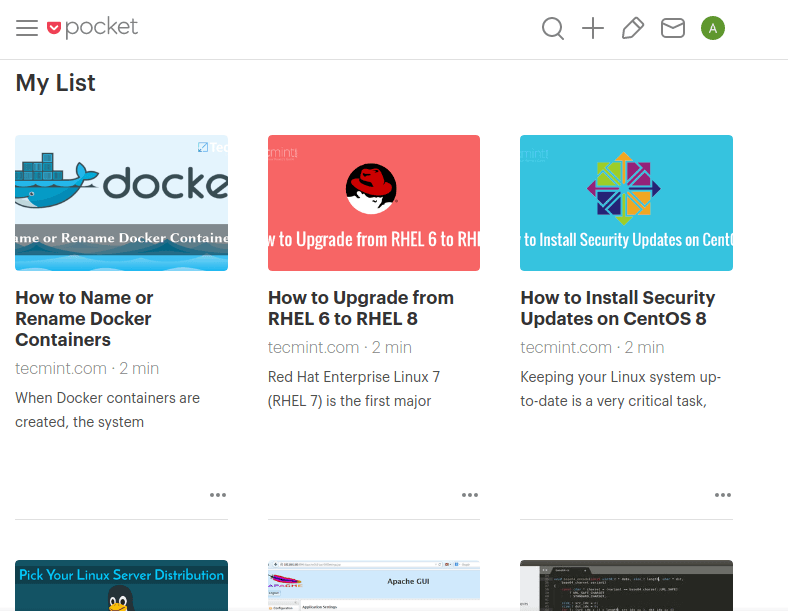Activate the pencil bulk edit icon
The image size is (788, 611).
(x=633, y=28)
